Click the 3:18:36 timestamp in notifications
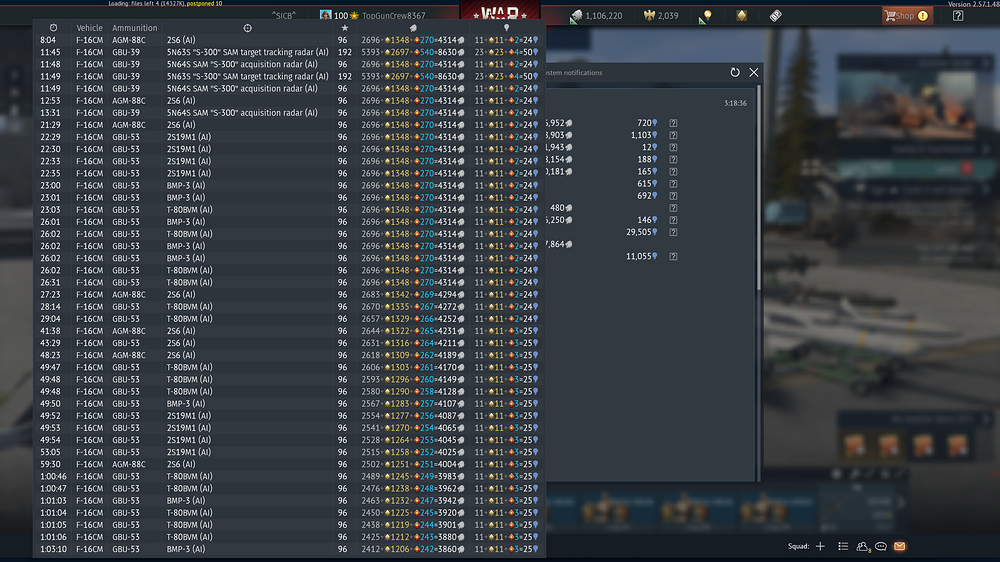 (x=735, y=103)
